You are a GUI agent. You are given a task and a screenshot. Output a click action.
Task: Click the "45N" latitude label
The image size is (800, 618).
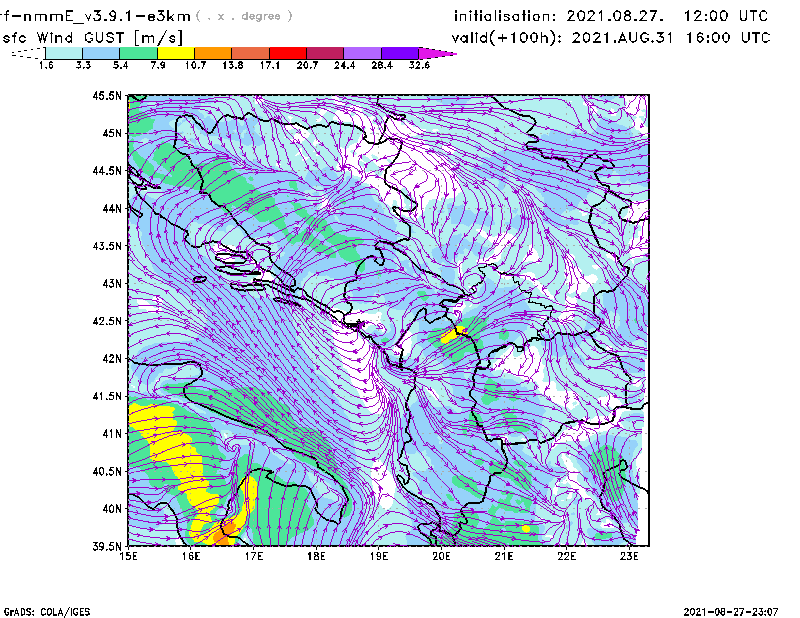[112, 133]
